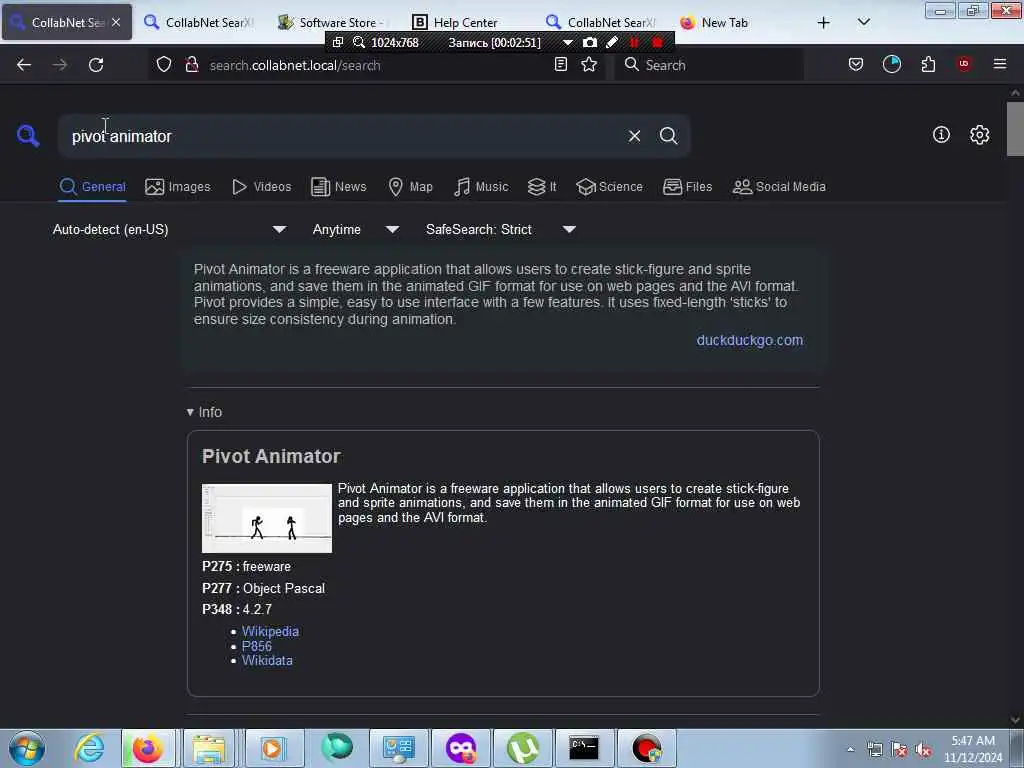Screen dimensions: 1024x768
Task: Click the pivot animator search field
Action: pyautogui.click(x=346, y=136)
